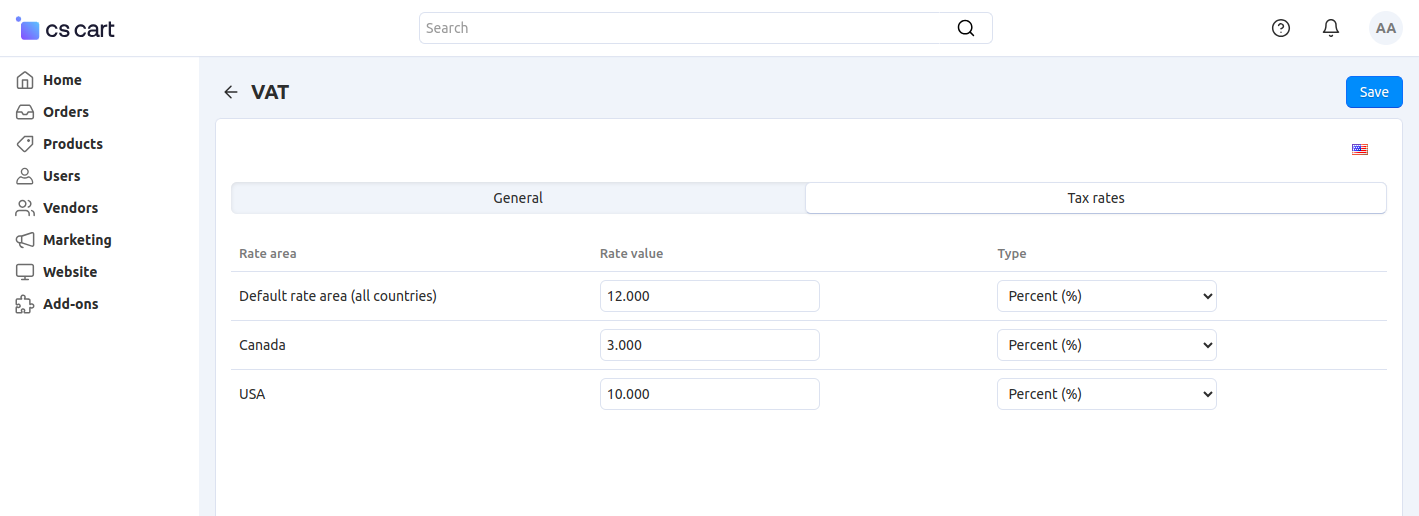Click the 'Rate value' column header
Screen dimensions: 1419x516
click(631, 253)
